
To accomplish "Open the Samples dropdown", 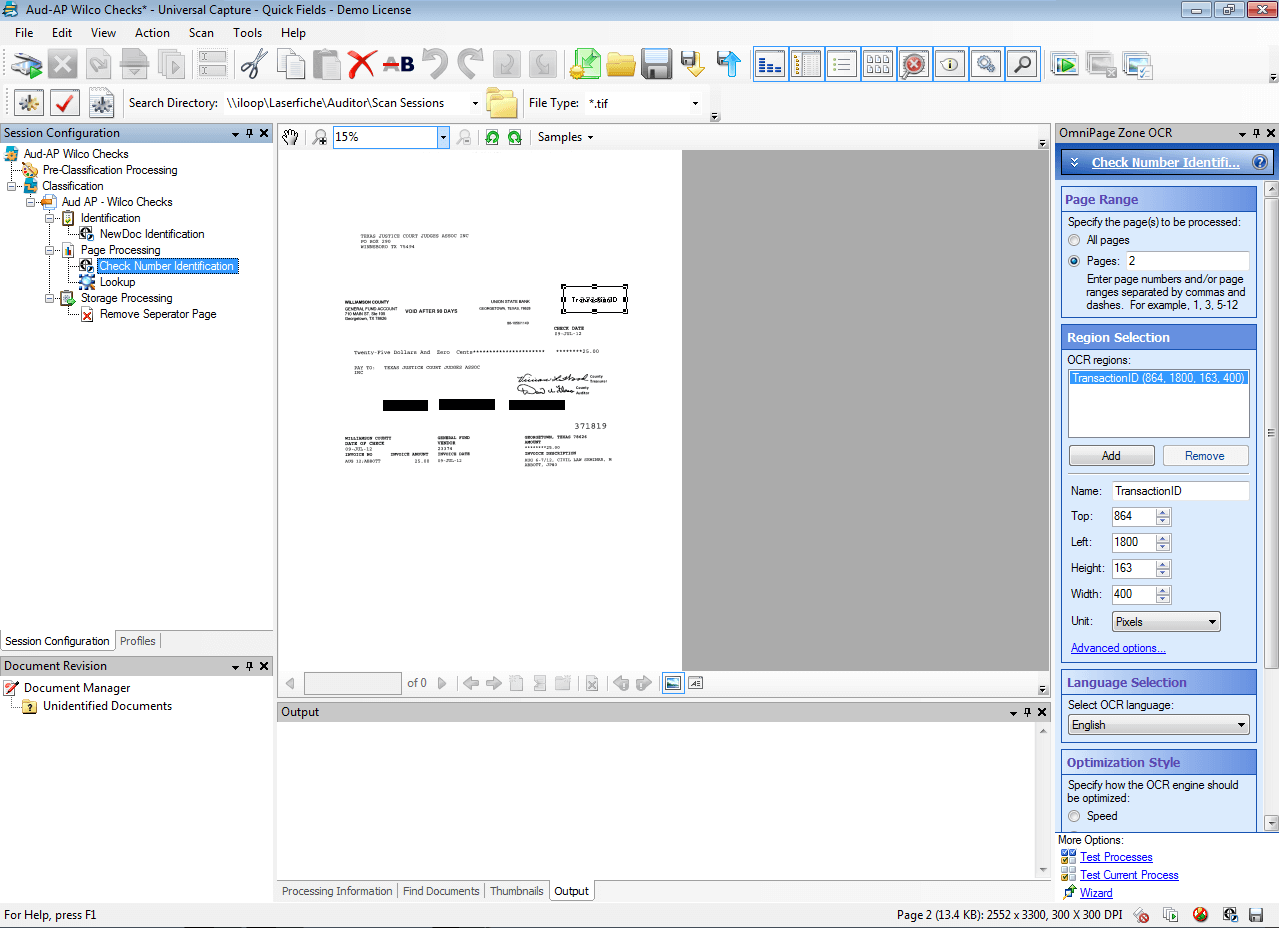I will pos(566,137).
